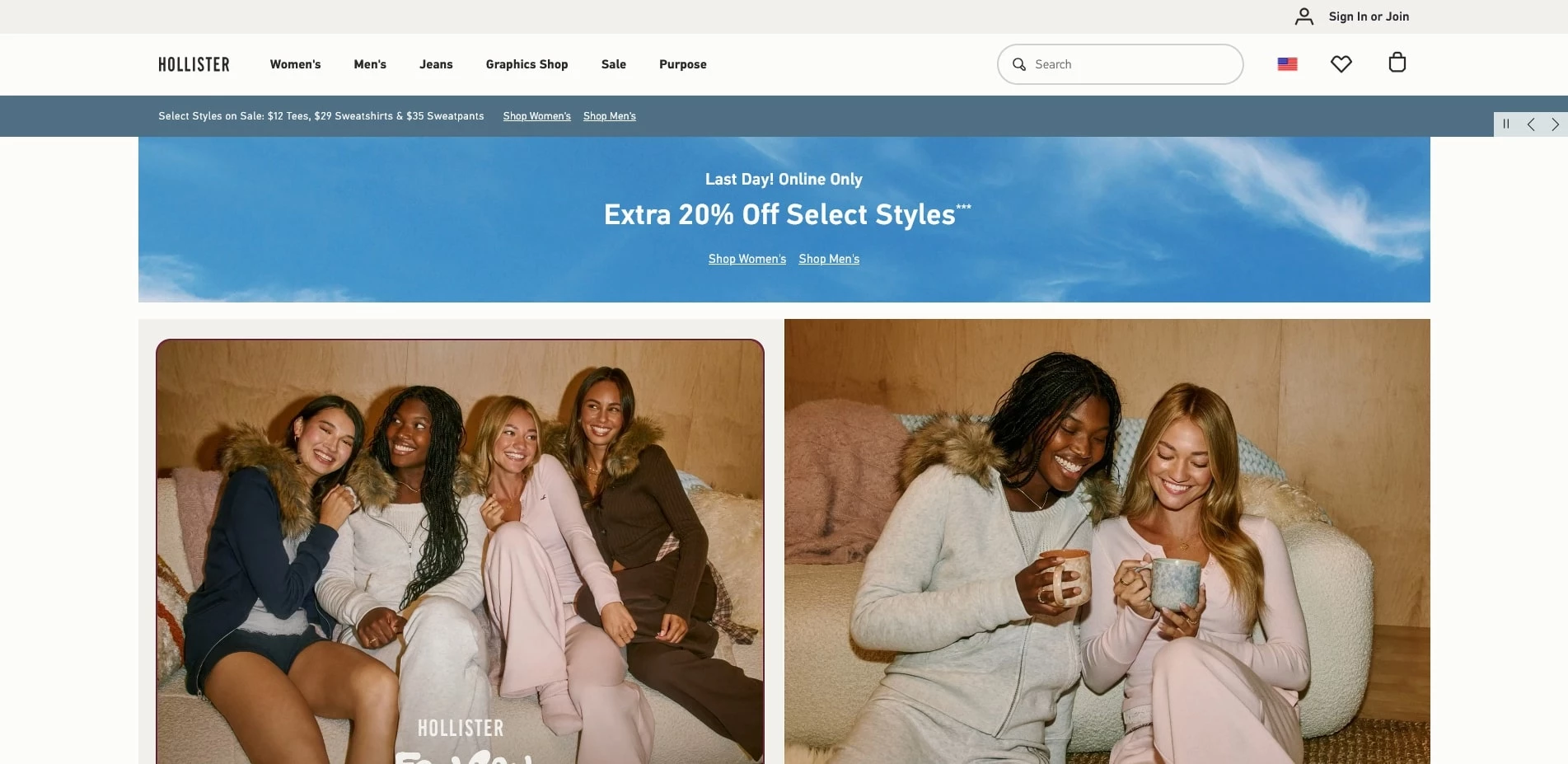The width and height of the screenshot is (1568, 764).
Task: Open the wishlist heart icon
Action: (1341, 63)
